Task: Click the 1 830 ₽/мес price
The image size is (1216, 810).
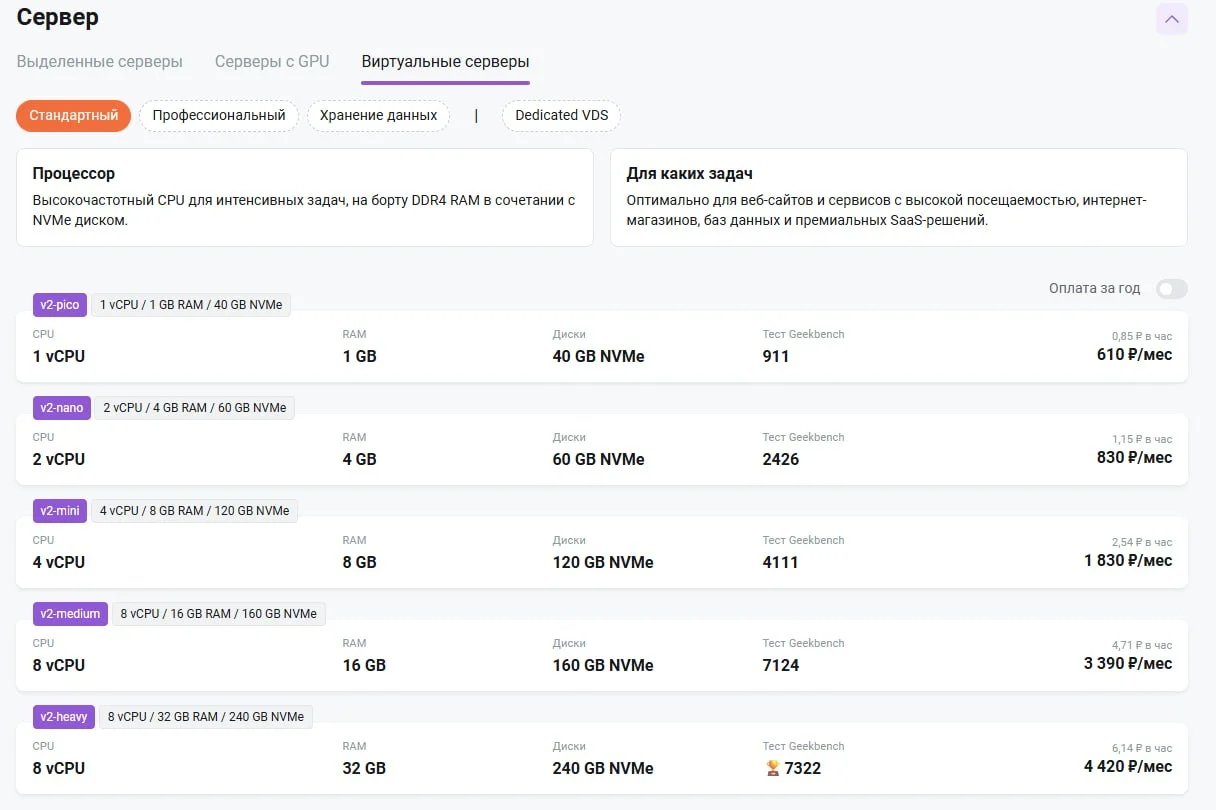Action: (1127, 561)
